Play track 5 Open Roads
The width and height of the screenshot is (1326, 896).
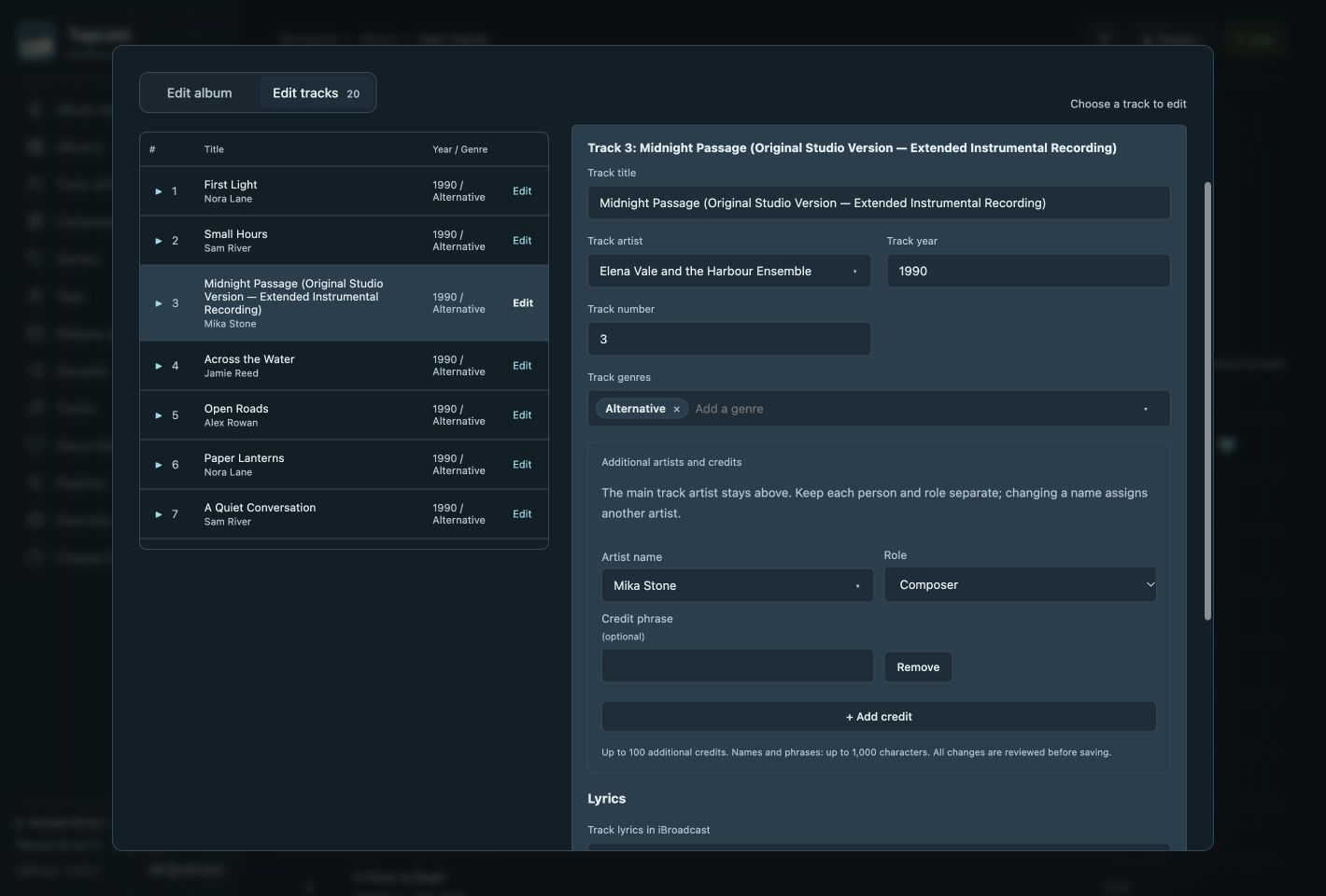point(159,415)
